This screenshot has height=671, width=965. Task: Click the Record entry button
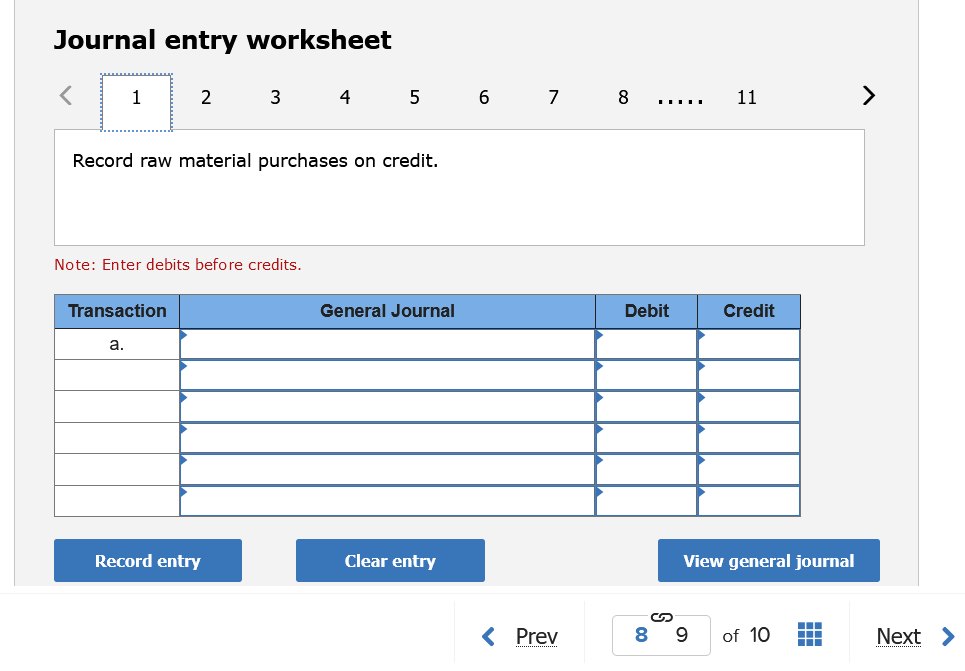tap(147, 560)
